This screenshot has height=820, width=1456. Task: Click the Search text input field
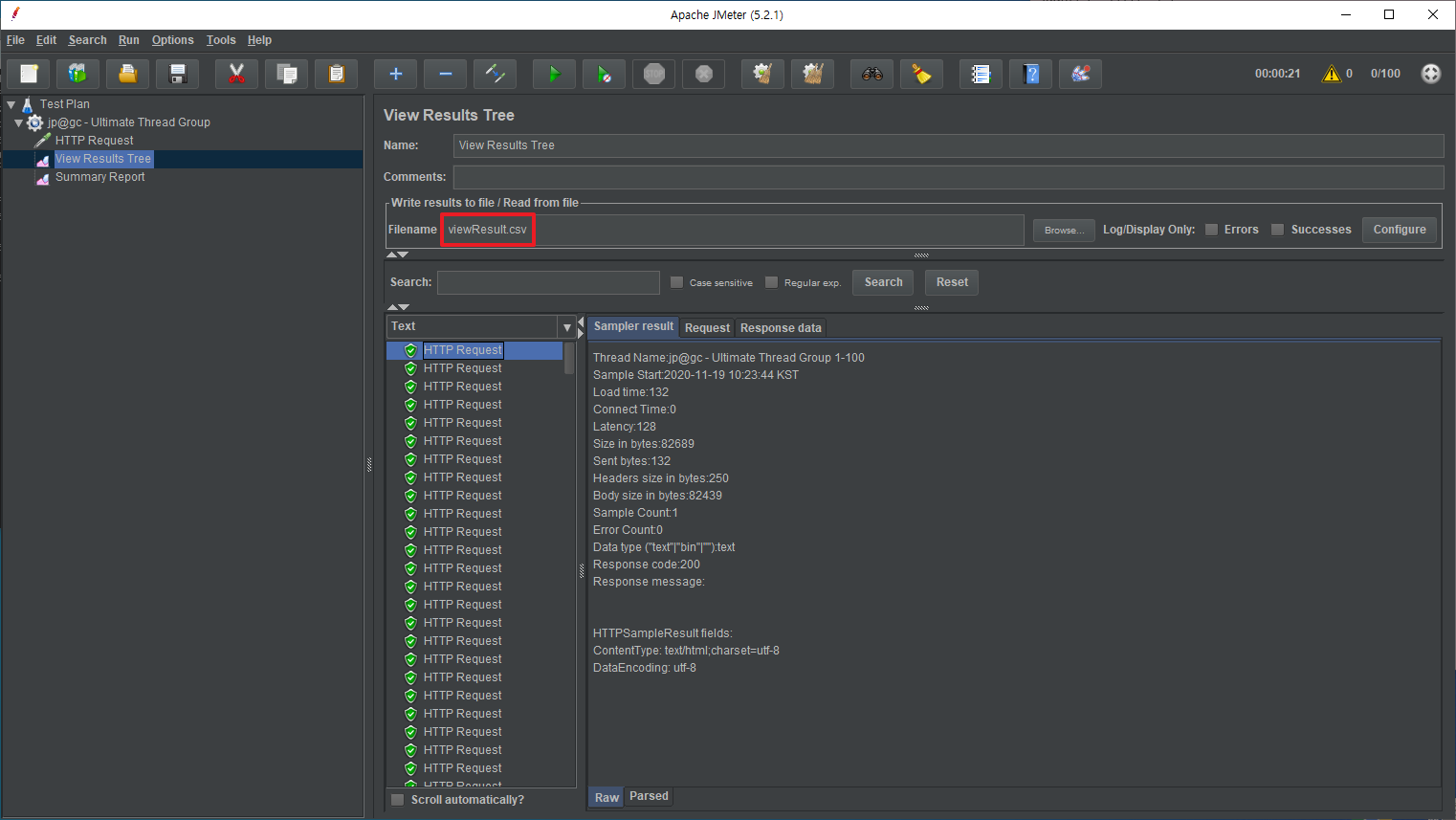tap(548, 282)
